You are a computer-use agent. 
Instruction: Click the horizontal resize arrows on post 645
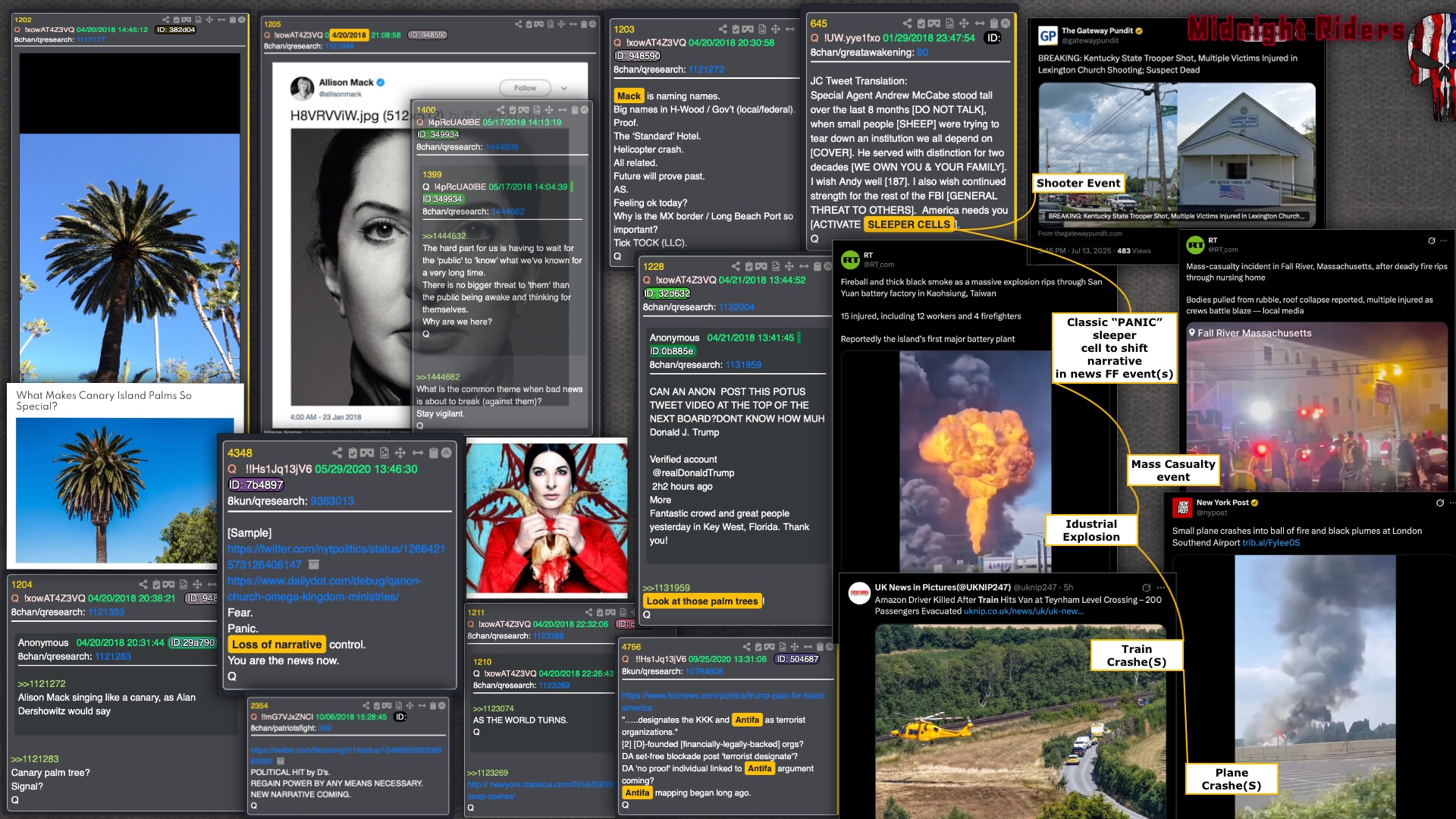tap(980, 24)
